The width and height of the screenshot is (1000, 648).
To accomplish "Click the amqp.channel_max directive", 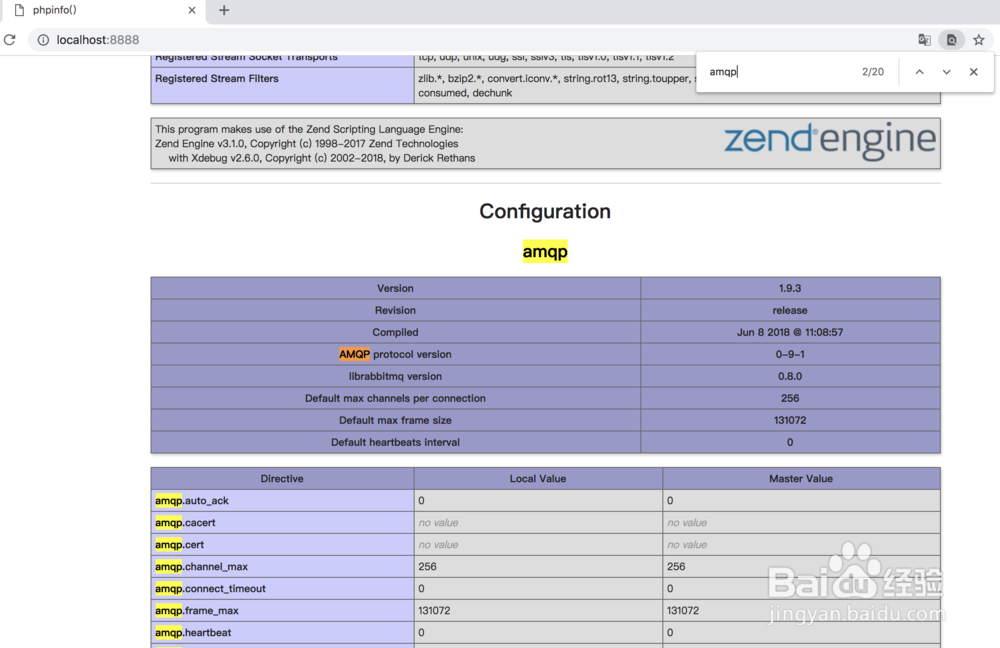I will 201,566.
